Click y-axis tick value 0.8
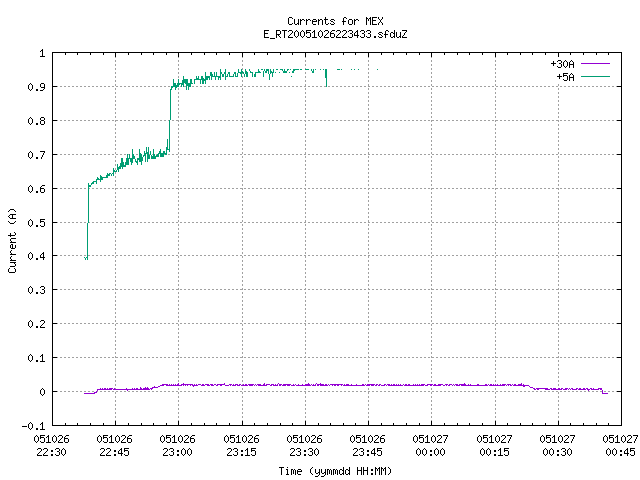Screen dimensions: 640x480 [36, 121]
